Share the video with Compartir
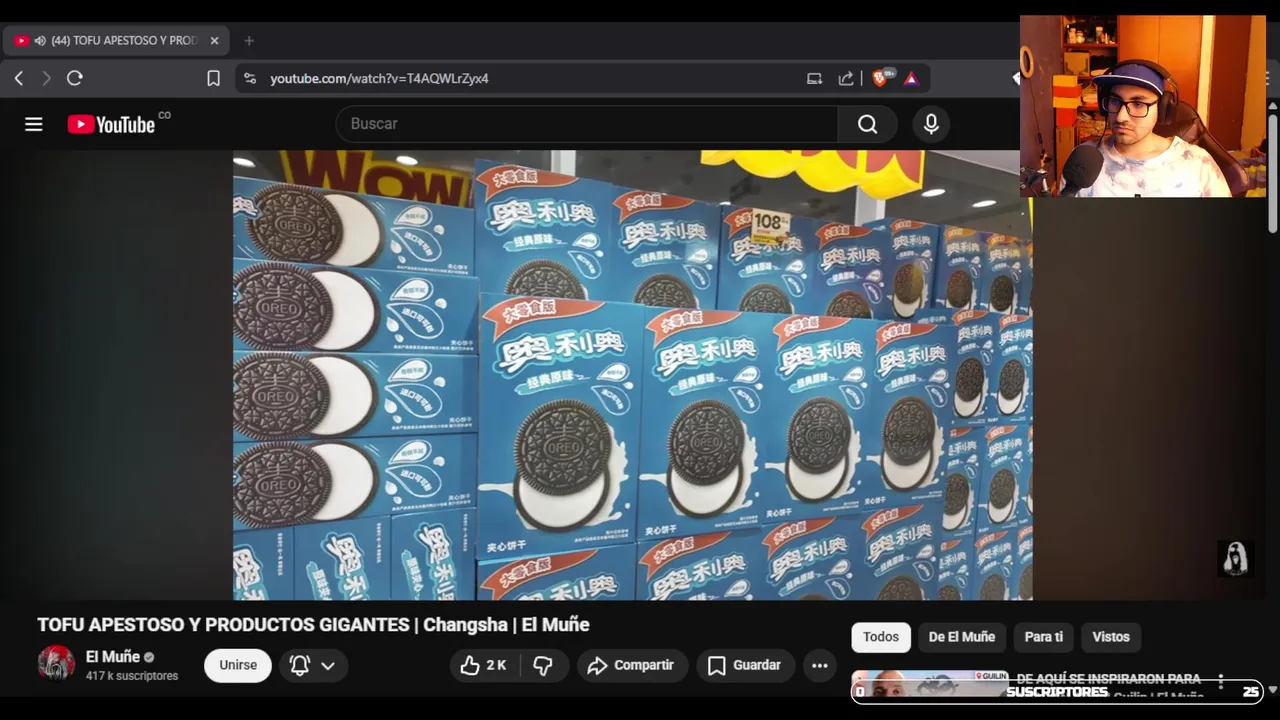The height and width of the screenshot is (720, 1280). click(631, 665)
